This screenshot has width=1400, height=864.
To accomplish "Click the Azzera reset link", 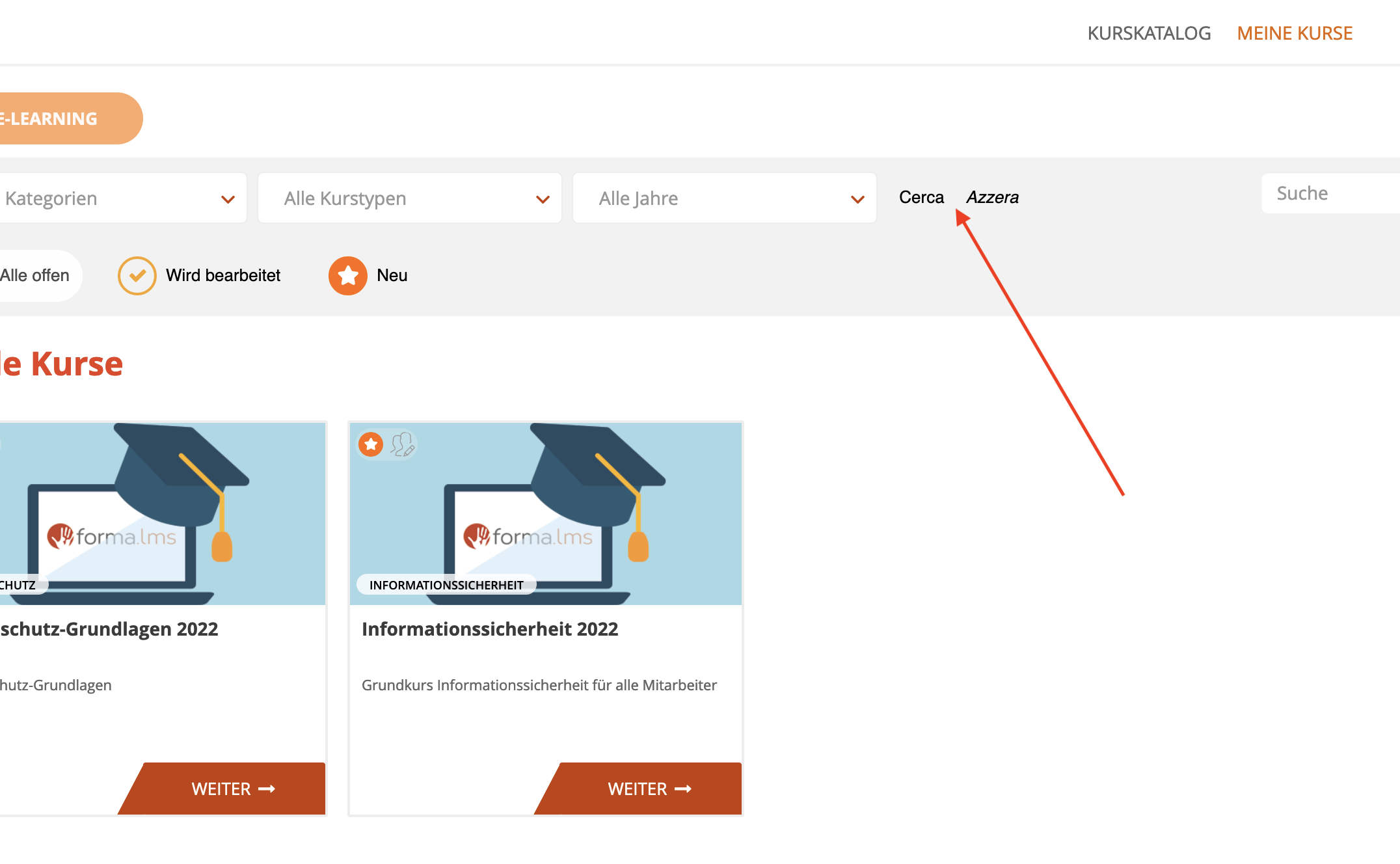I will 992,197.
